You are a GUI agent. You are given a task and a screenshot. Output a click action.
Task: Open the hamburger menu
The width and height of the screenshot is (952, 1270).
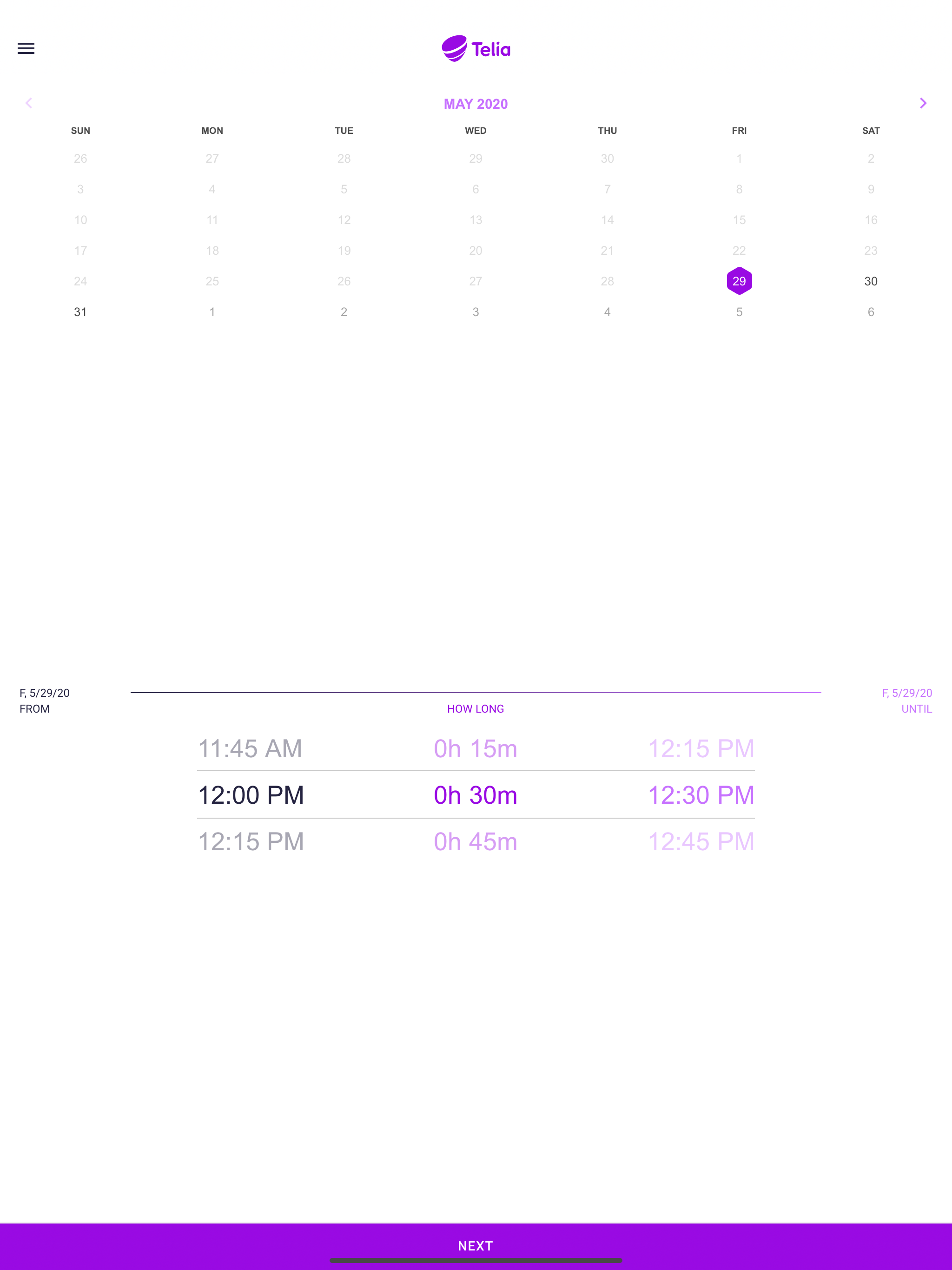pos(26,48)
